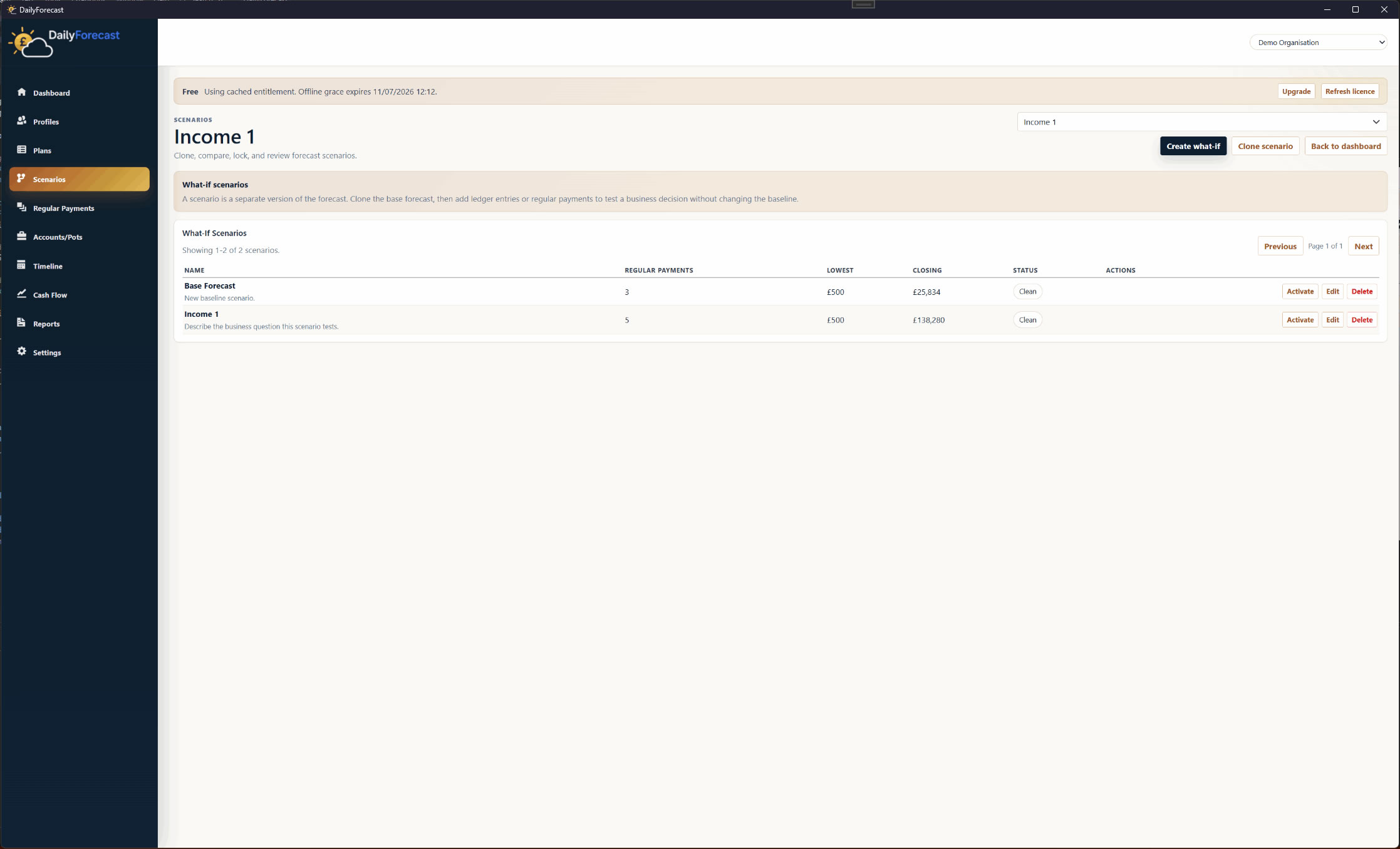Click the Clean status of Income 1
Viewport: 1400px width, 849px height.
(x=1028, y=320)
